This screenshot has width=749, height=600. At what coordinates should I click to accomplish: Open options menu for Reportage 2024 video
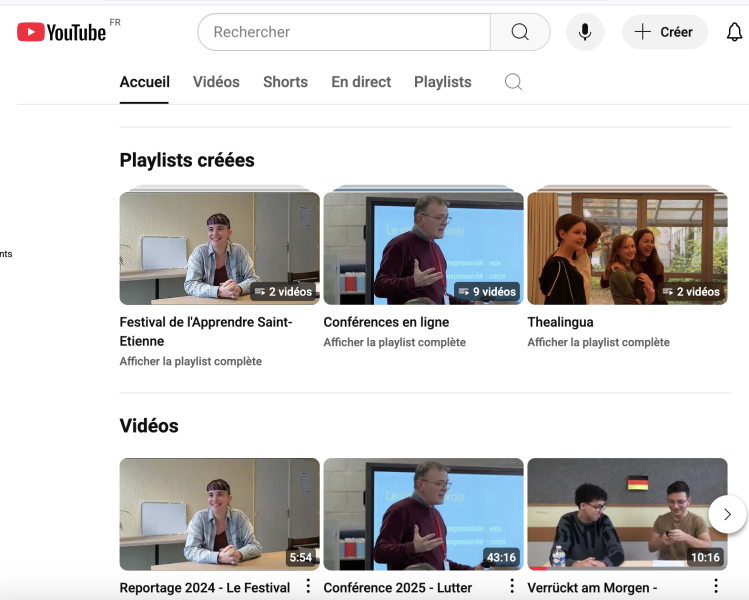pos(308,587)
